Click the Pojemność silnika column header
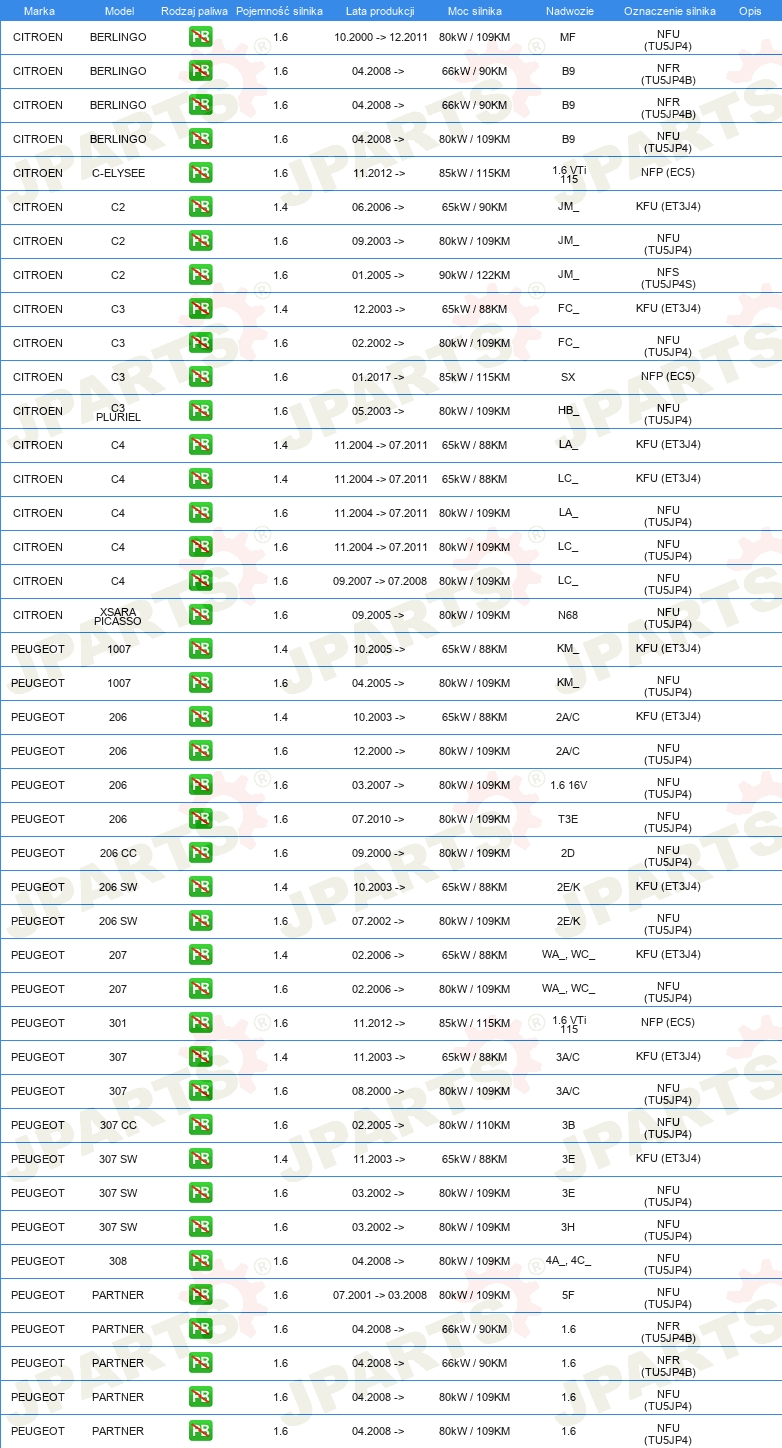The image size is (782, 1448). pyautogui.click(x=280, y=11)
